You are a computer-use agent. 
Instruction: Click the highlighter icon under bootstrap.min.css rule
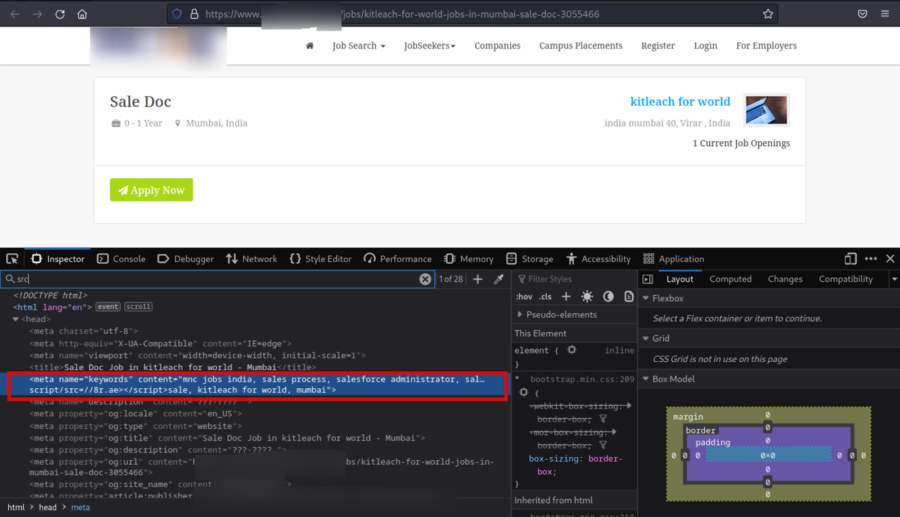coord(523,392)
